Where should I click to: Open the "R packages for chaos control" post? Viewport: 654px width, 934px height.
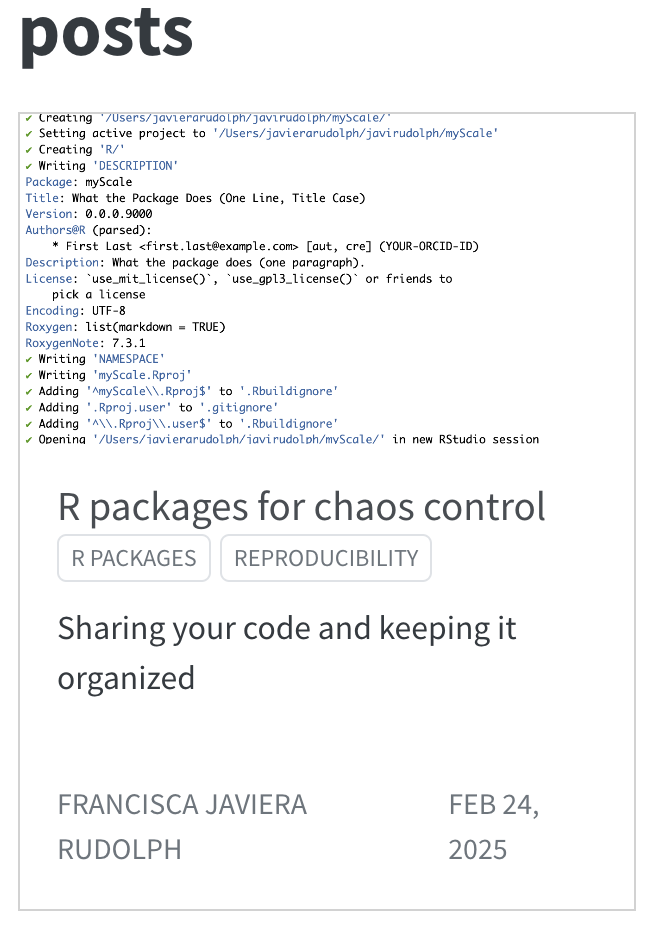[x=302, y=507]
